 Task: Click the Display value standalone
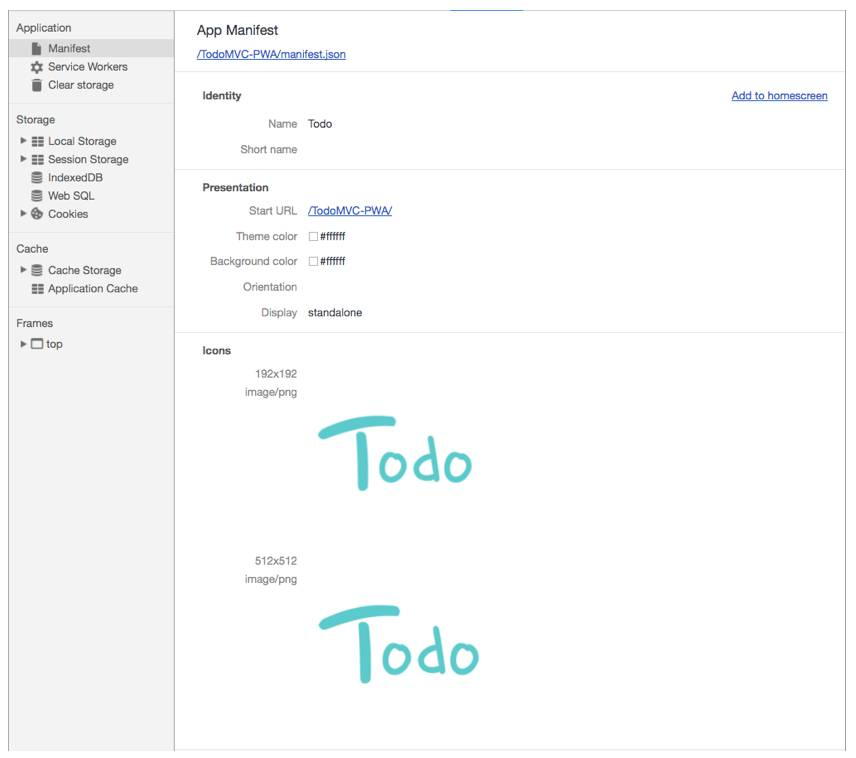coord(335,313)
